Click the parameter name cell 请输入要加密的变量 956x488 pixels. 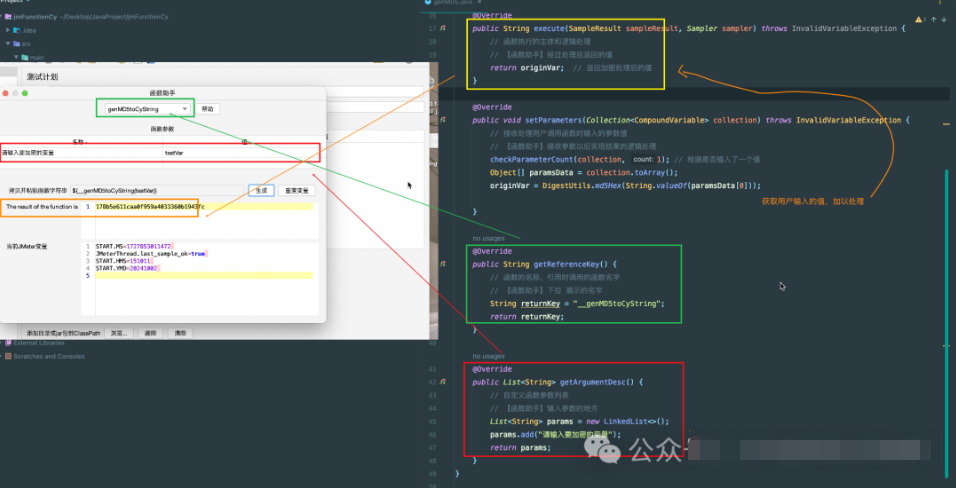[81, 152]
